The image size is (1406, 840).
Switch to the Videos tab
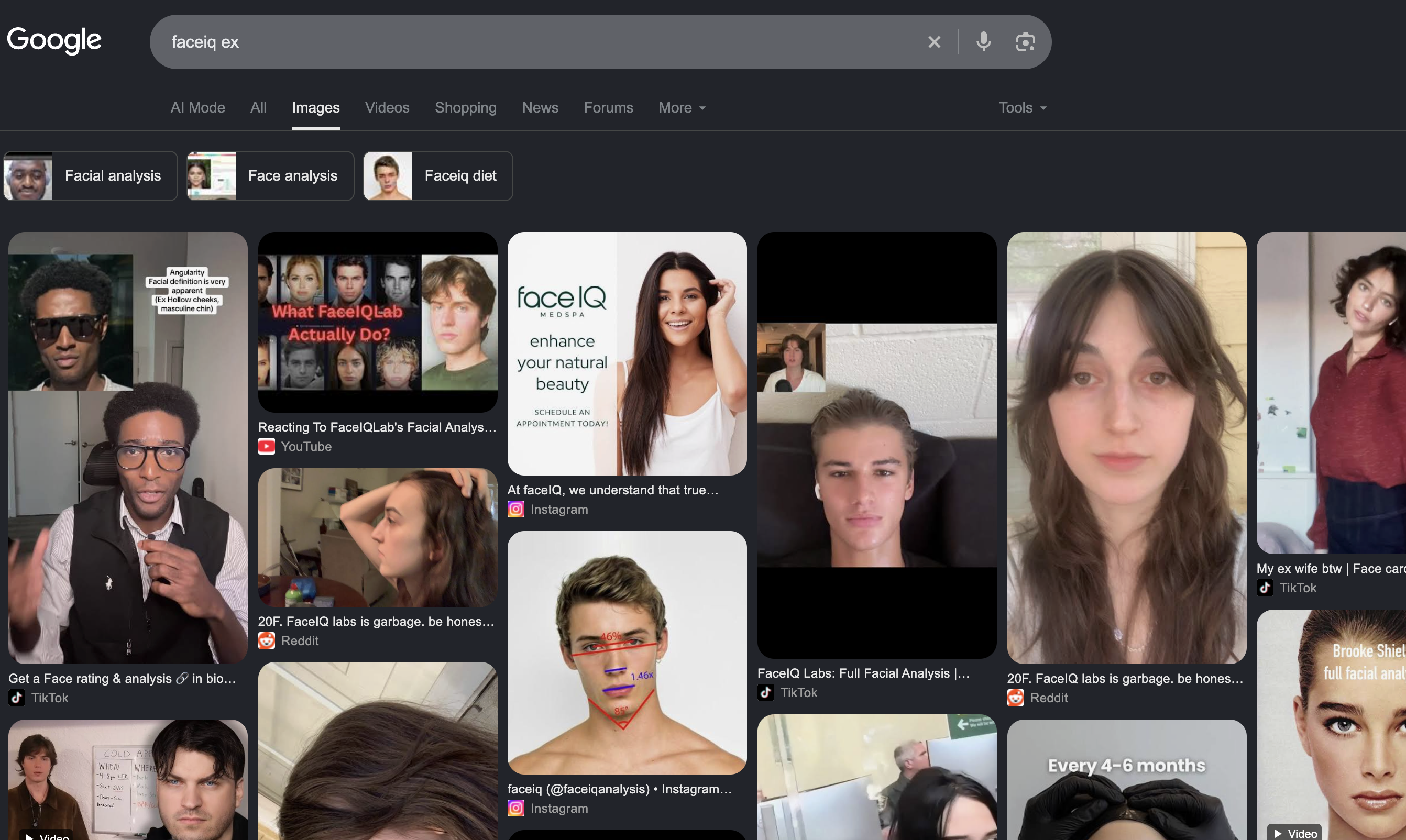[x=387, y=107]
